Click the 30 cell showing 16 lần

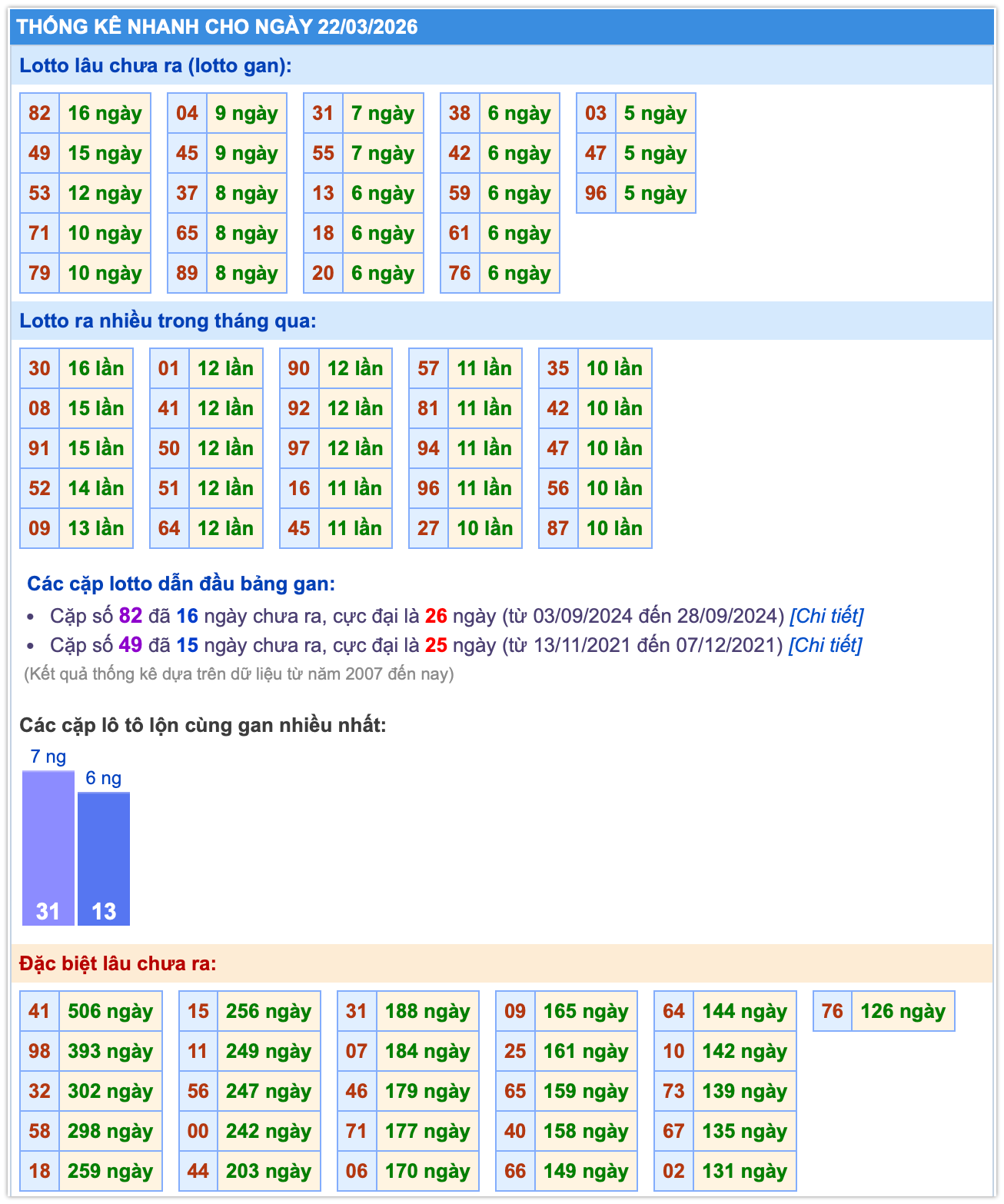(x=40, y=369)
